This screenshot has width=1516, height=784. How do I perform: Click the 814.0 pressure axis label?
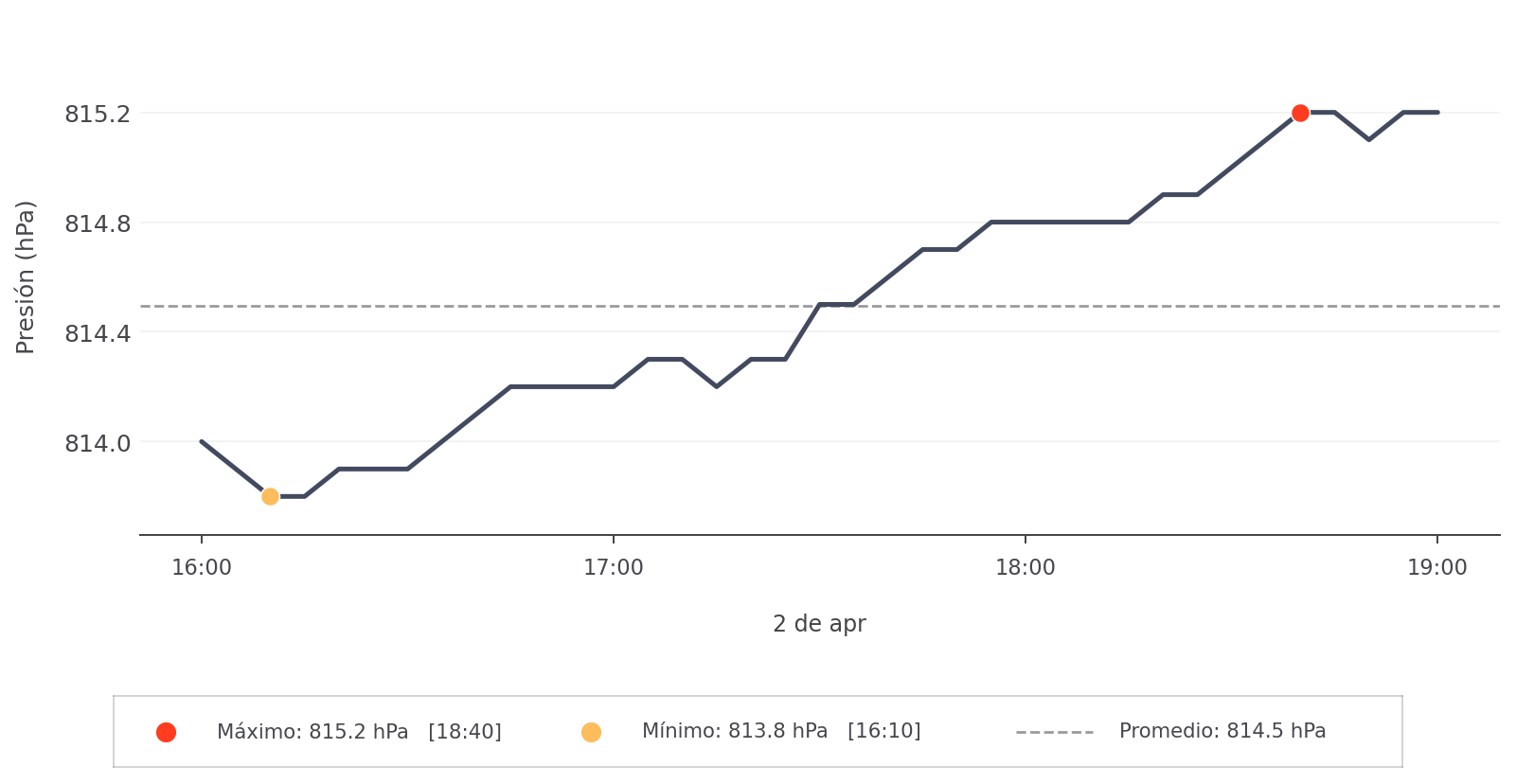point(98,443)
